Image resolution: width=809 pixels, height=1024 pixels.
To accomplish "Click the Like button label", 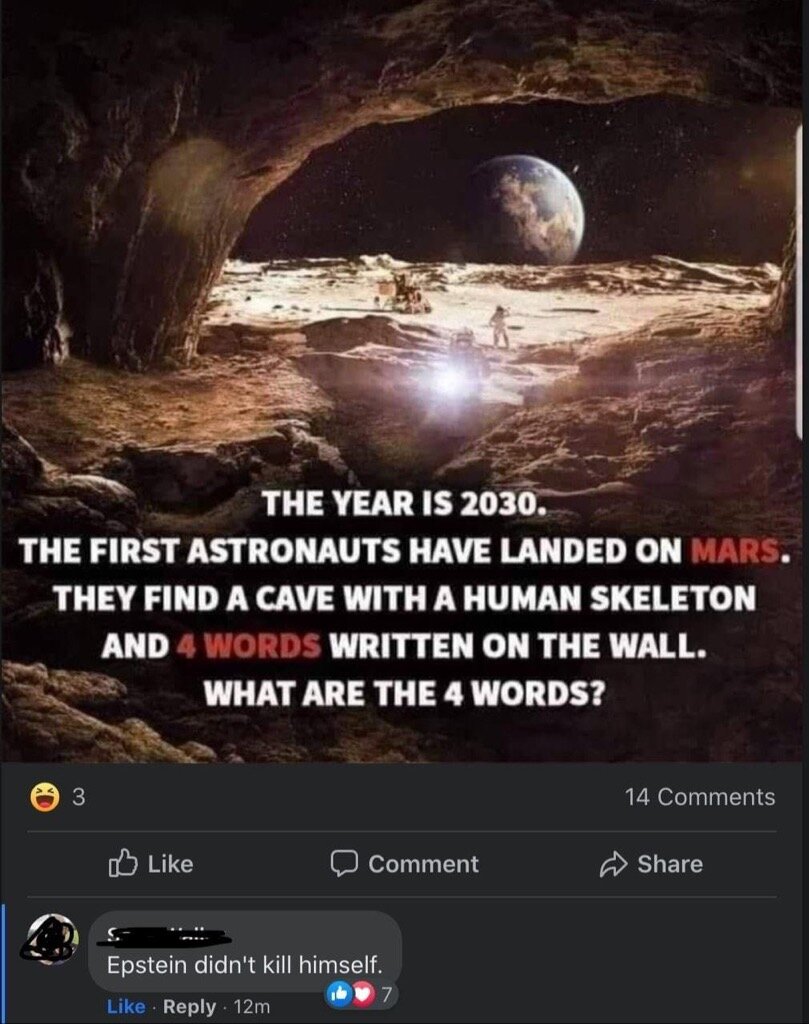I will [x=170, y=864].
